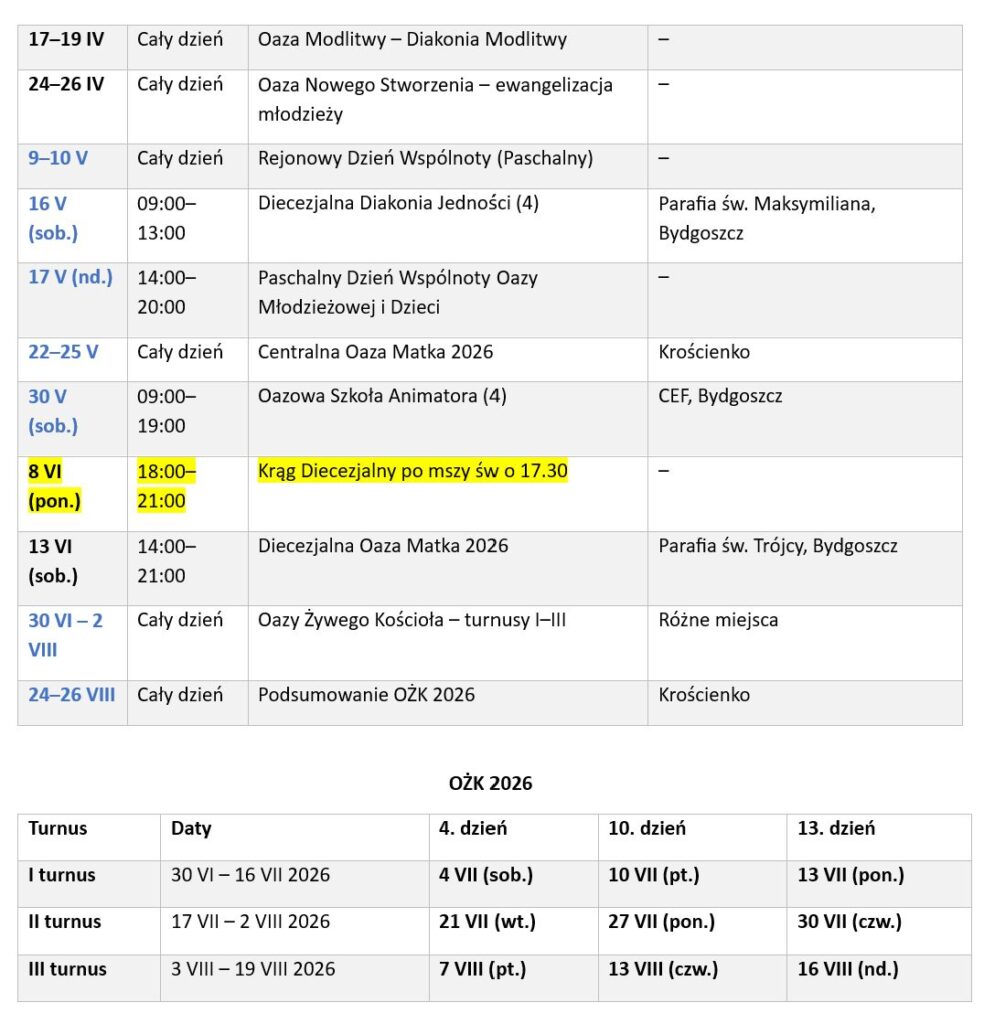The width and height of the screenshot is (984, 1024).
Task: Click the "3 VIII – 19 VIII 2026" dates cell
Action: (253, 969)
